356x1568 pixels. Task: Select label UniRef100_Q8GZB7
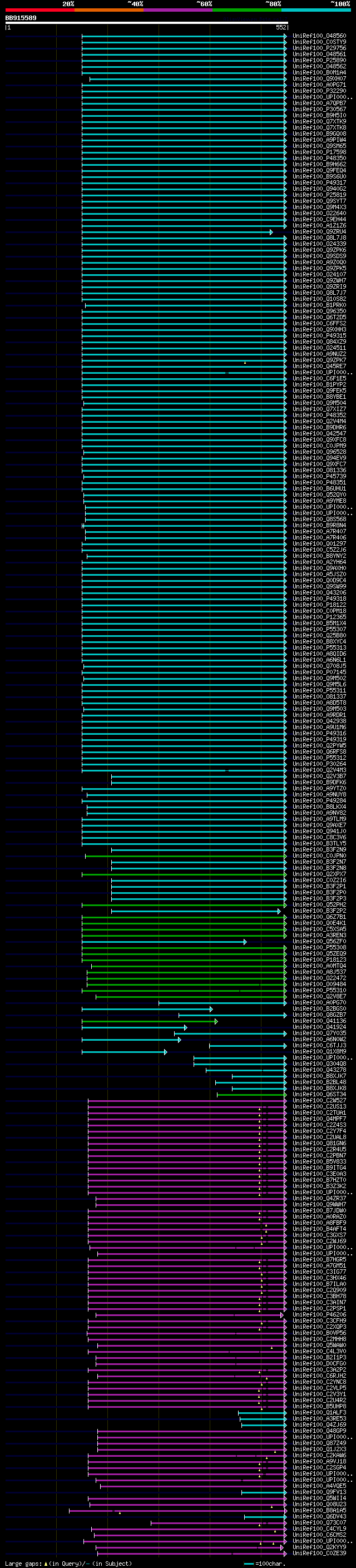tap(319, 1015)
